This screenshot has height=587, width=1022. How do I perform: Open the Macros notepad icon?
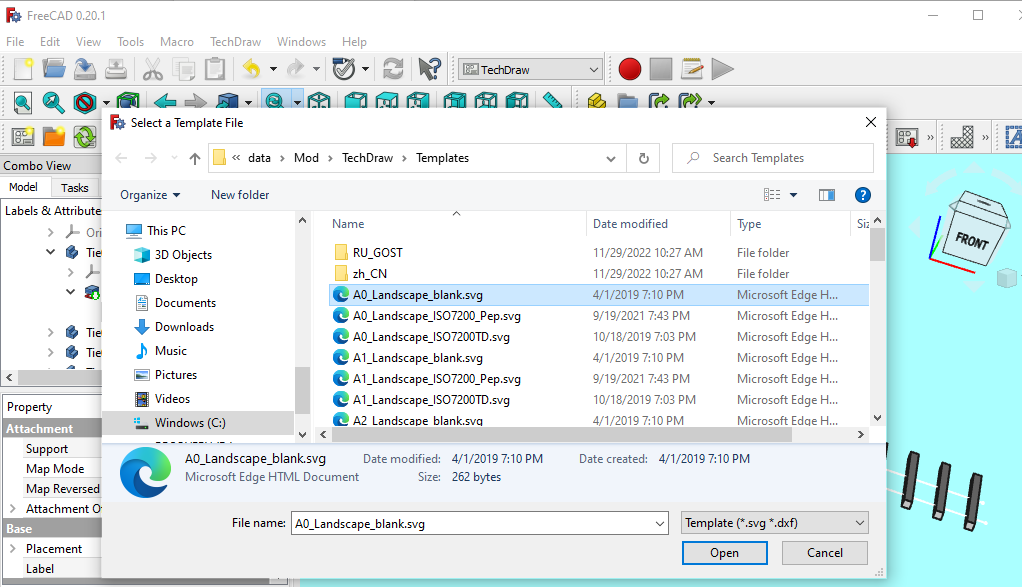[692, 68]
